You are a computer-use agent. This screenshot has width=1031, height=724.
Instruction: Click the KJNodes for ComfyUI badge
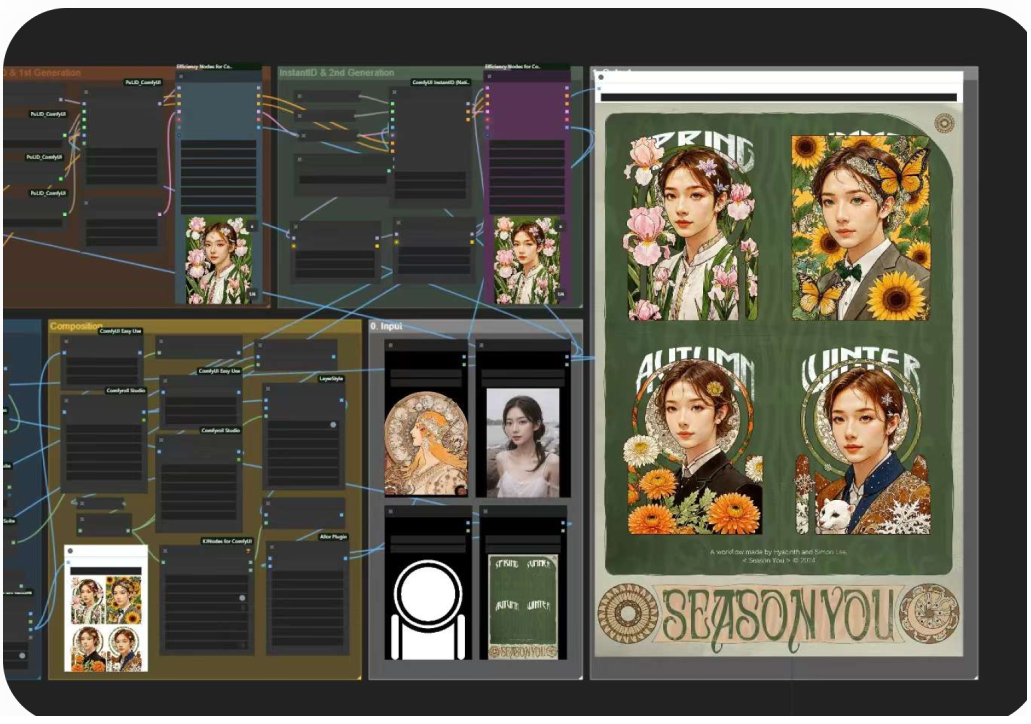coord(227,541)
